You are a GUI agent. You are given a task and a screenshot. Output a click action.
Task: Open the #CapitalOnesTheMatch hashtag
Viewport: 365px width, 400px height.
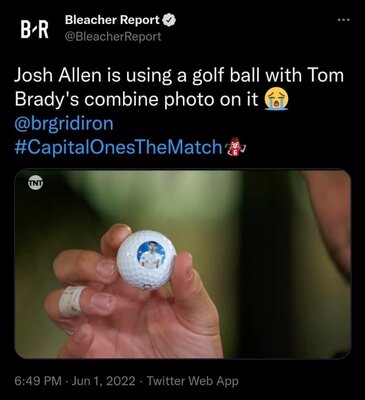click(118, 147)
